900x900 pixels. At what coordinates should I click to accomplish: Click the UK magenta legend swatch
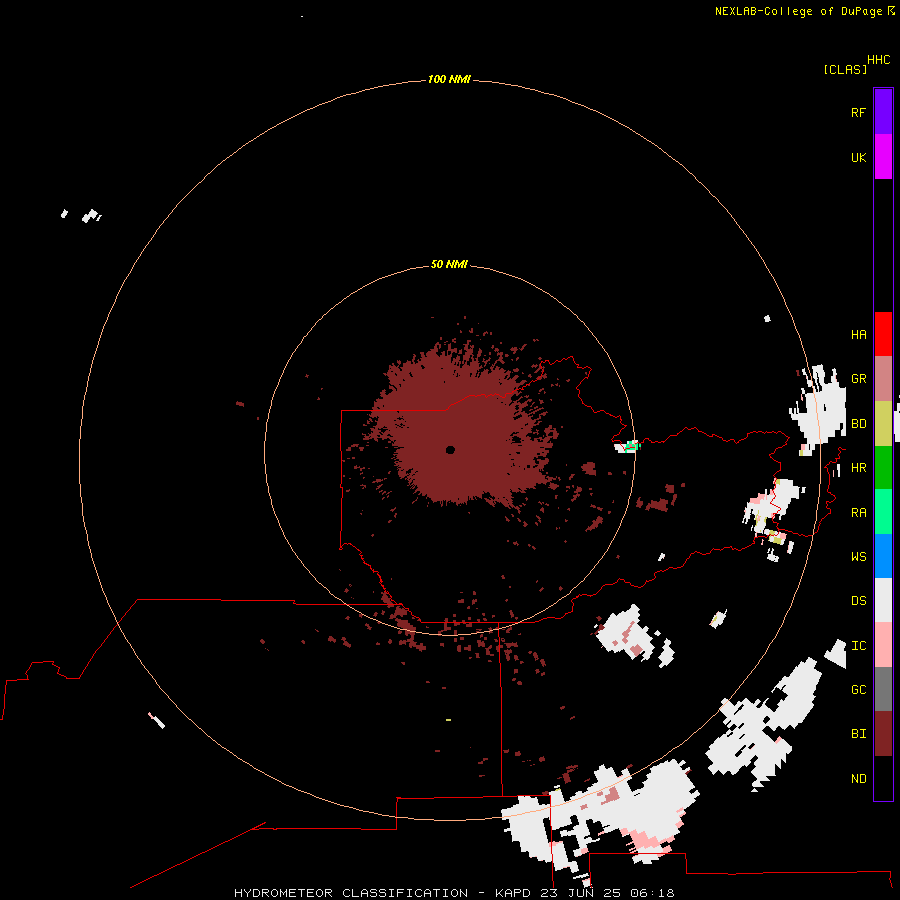pos(883,157)
